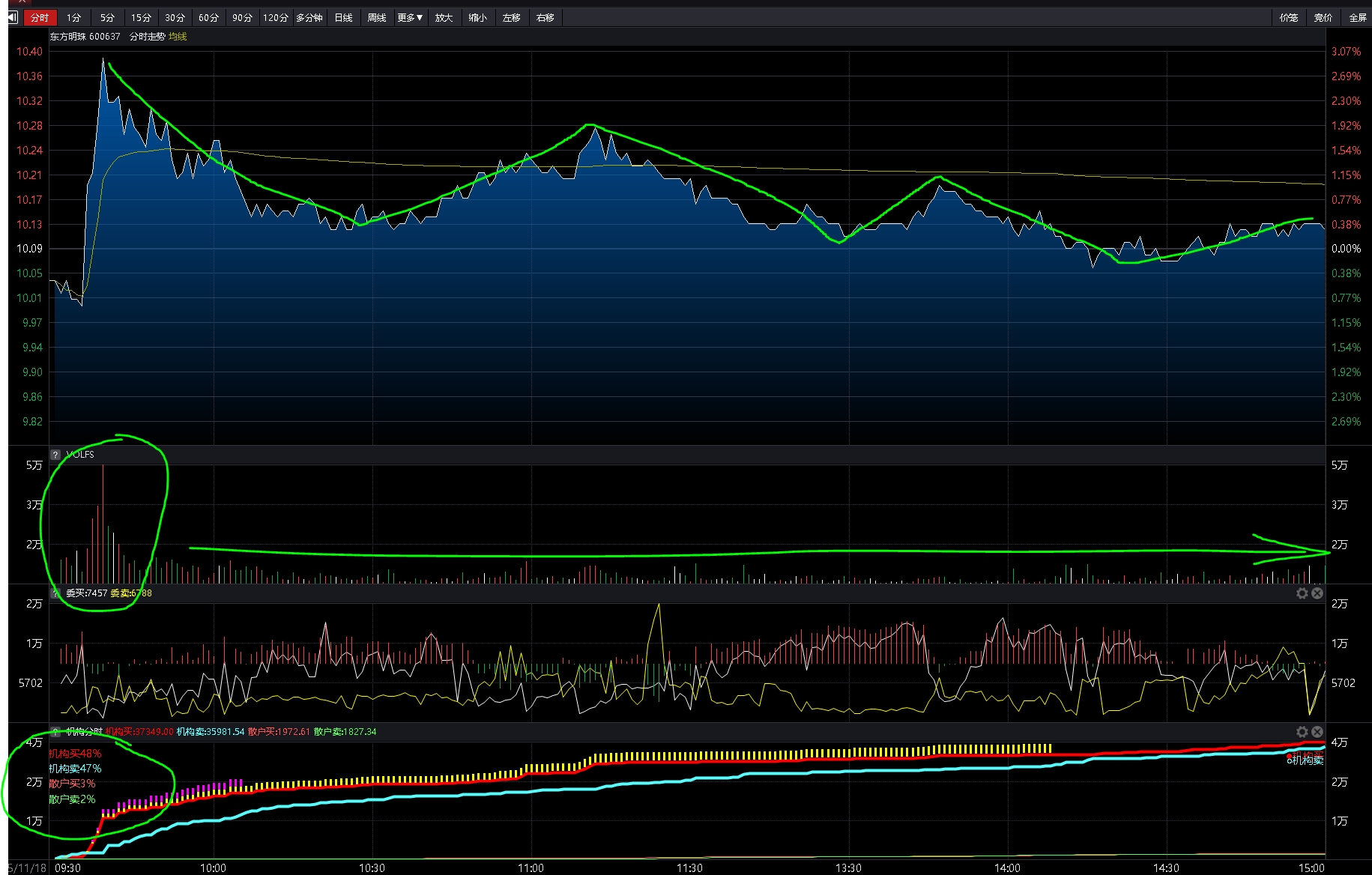Close the 机构分时 indicator panel
The width and height of the screenshot is (1372, 875).
(x=1317, y=732)
